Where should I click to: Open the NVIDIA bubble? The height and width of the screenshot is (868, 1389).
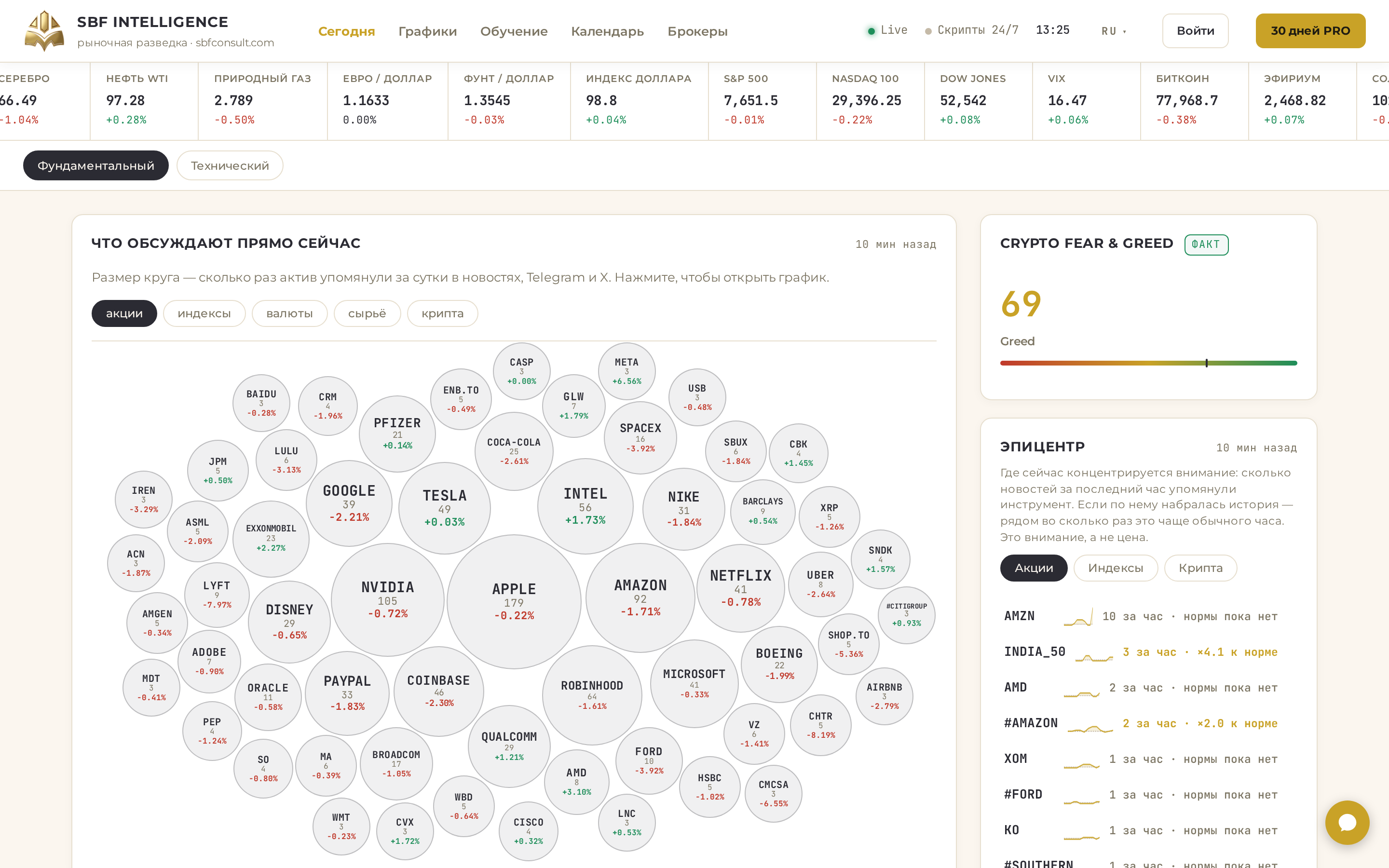(x=387, y=600)
